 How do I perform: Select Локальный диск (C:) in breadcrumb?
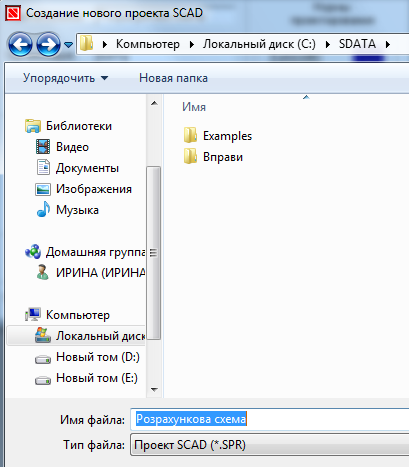click(259, 44)
